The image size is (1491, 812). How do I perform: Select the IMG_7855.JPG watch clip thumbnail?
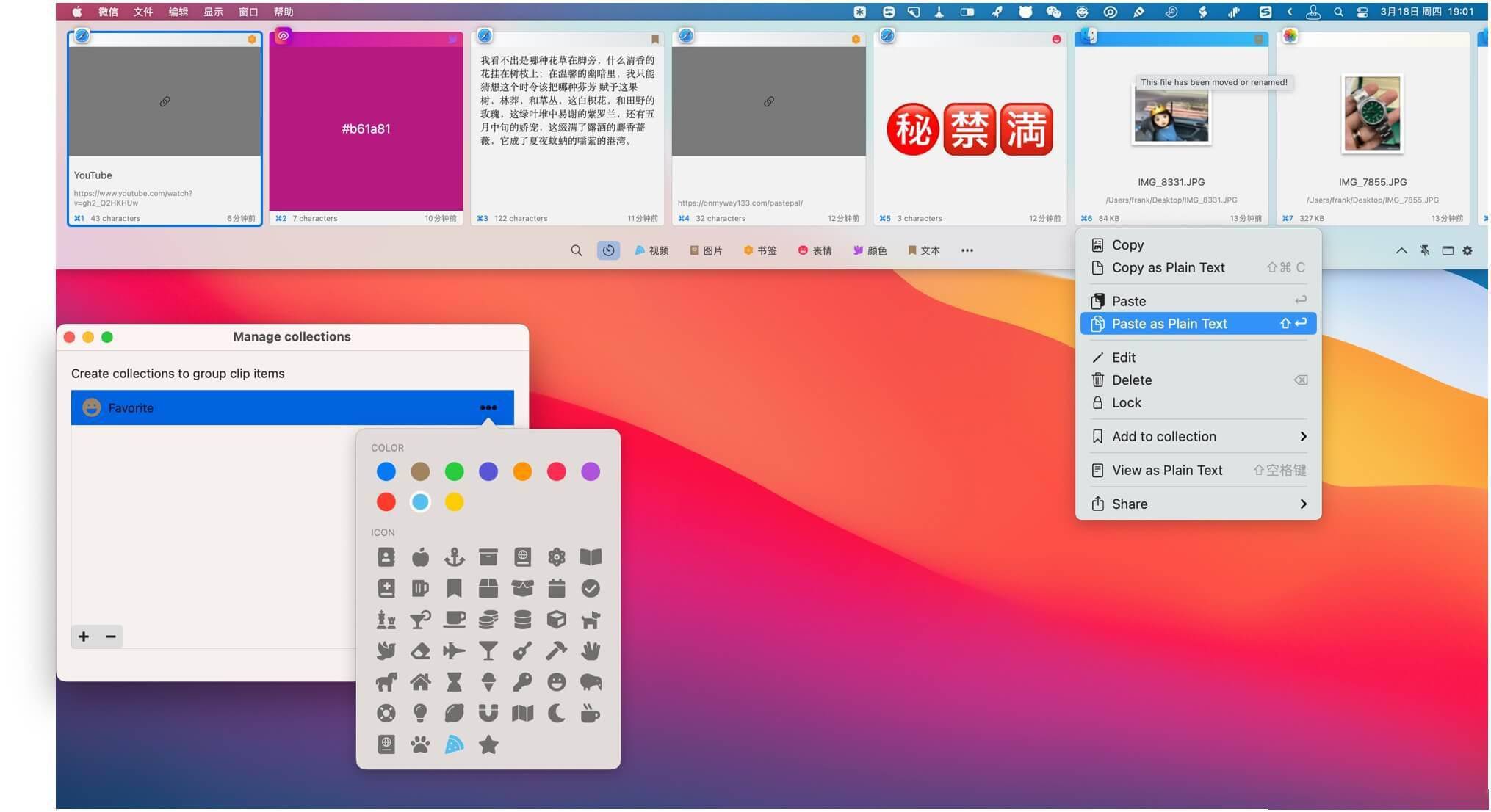(x=1371, y=114)
